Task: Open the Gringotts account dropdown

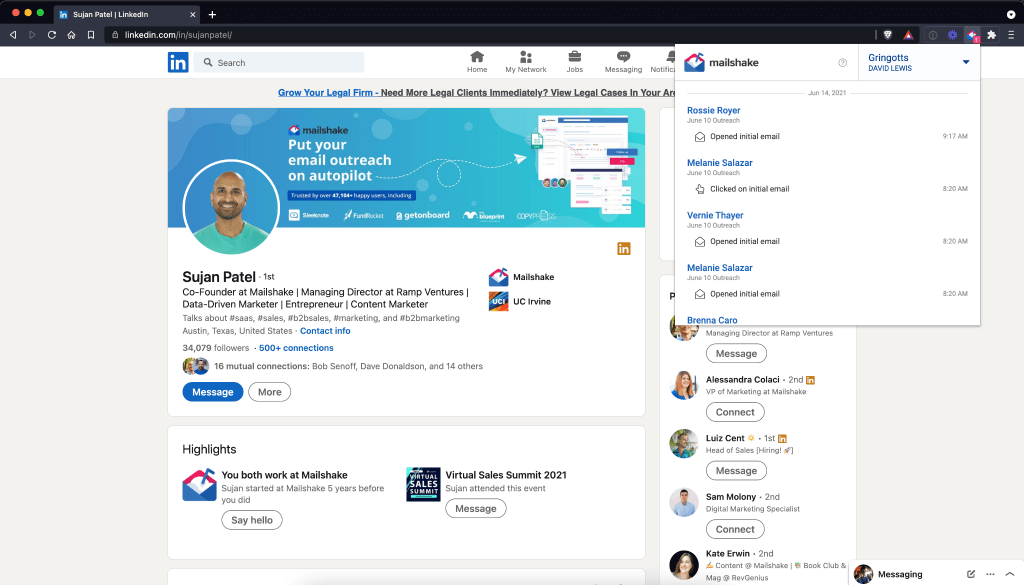Action: click(919, 62)
